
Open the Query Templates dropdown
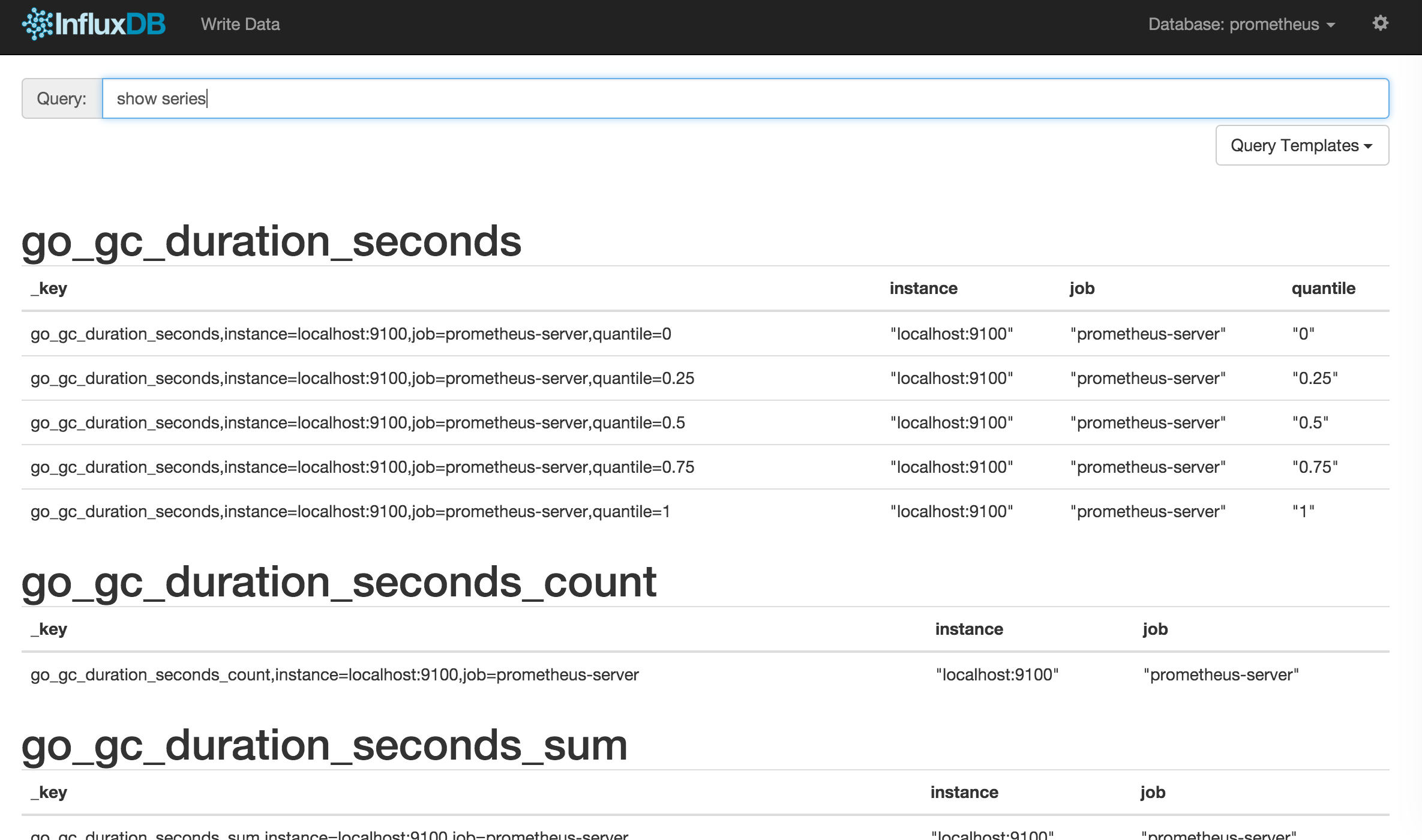pos(1302,145)
